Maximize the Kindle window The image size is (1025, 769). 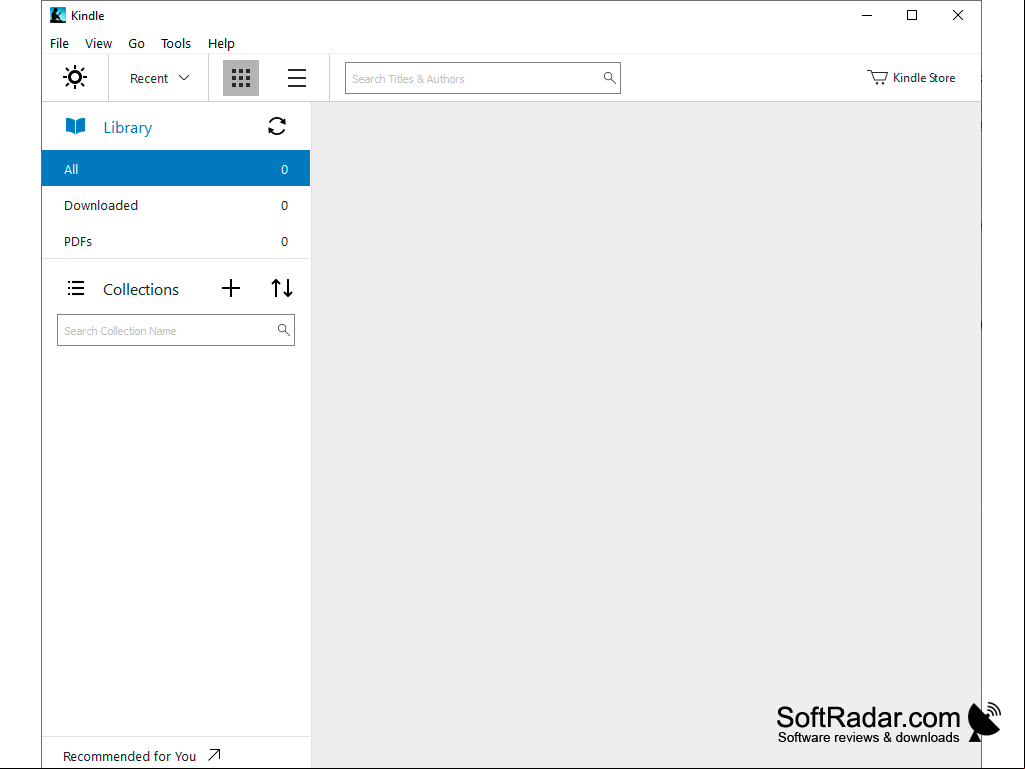click(912, 15)
